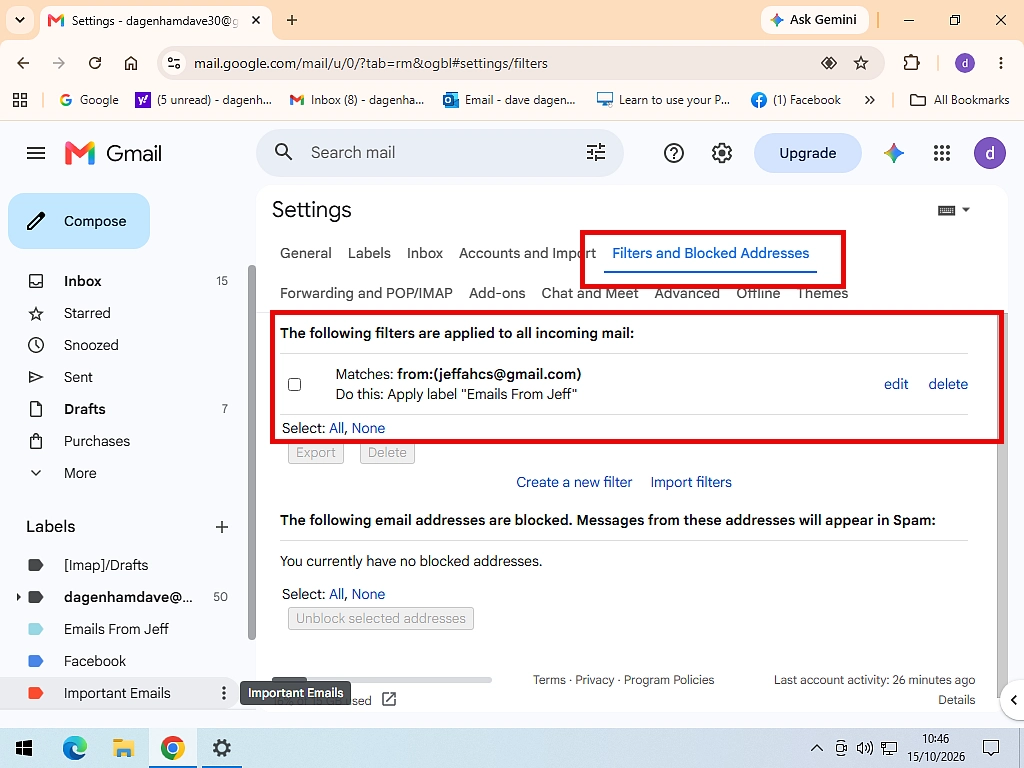Open the Google account avatar in Gmail header
Viewport: 1024px width, 768px height.
tap(989, 153)
